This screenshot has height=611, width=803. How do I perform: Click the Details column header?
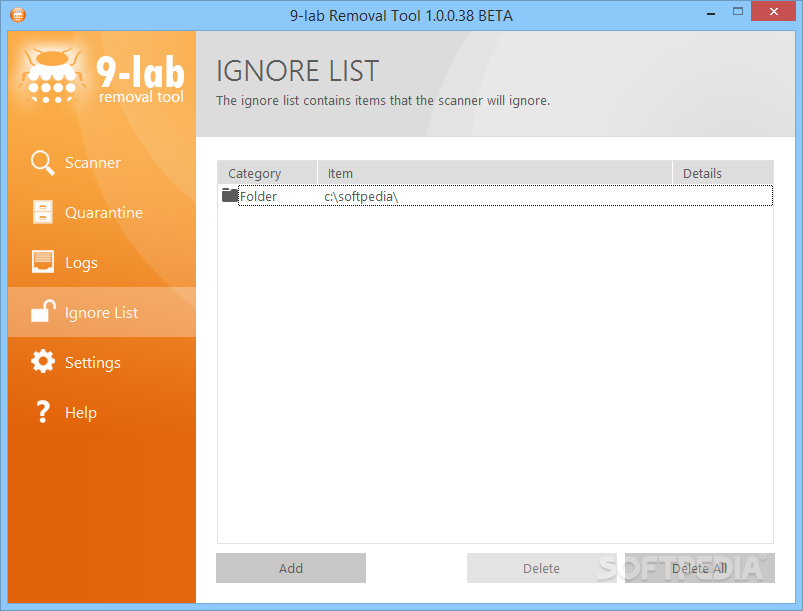[x=723, y=173]
